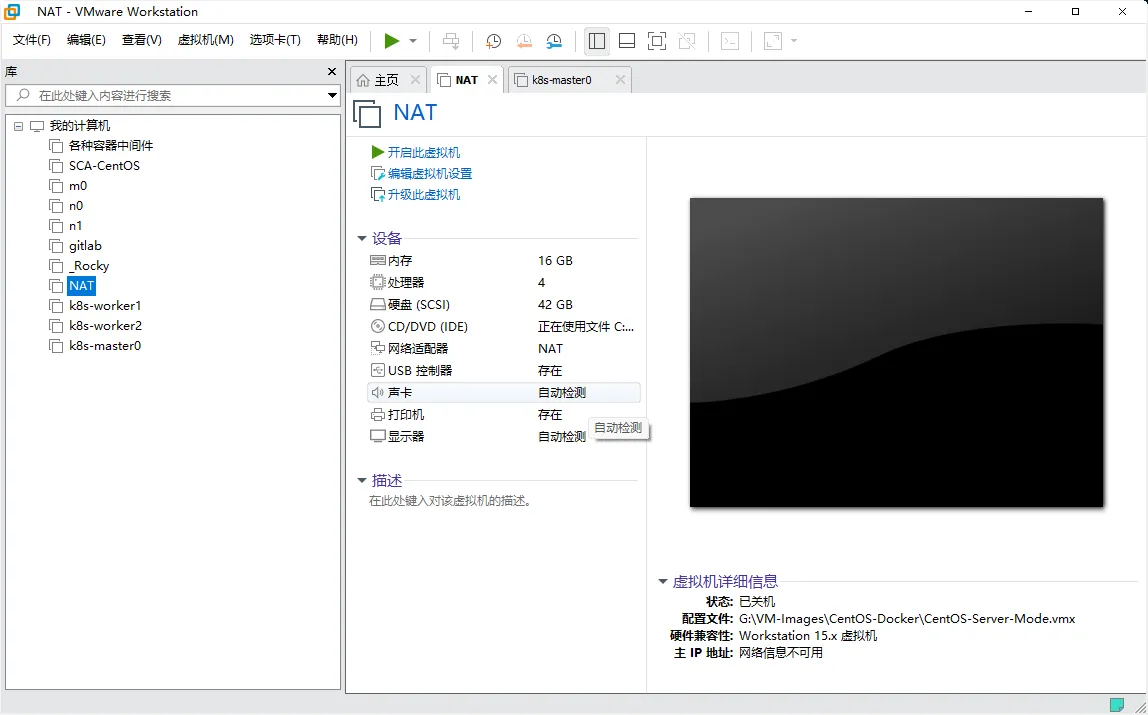The width and height of the screenshot is (1148, 715).
Task: Open the 编辑(E) menu
Action: point(86,40)
